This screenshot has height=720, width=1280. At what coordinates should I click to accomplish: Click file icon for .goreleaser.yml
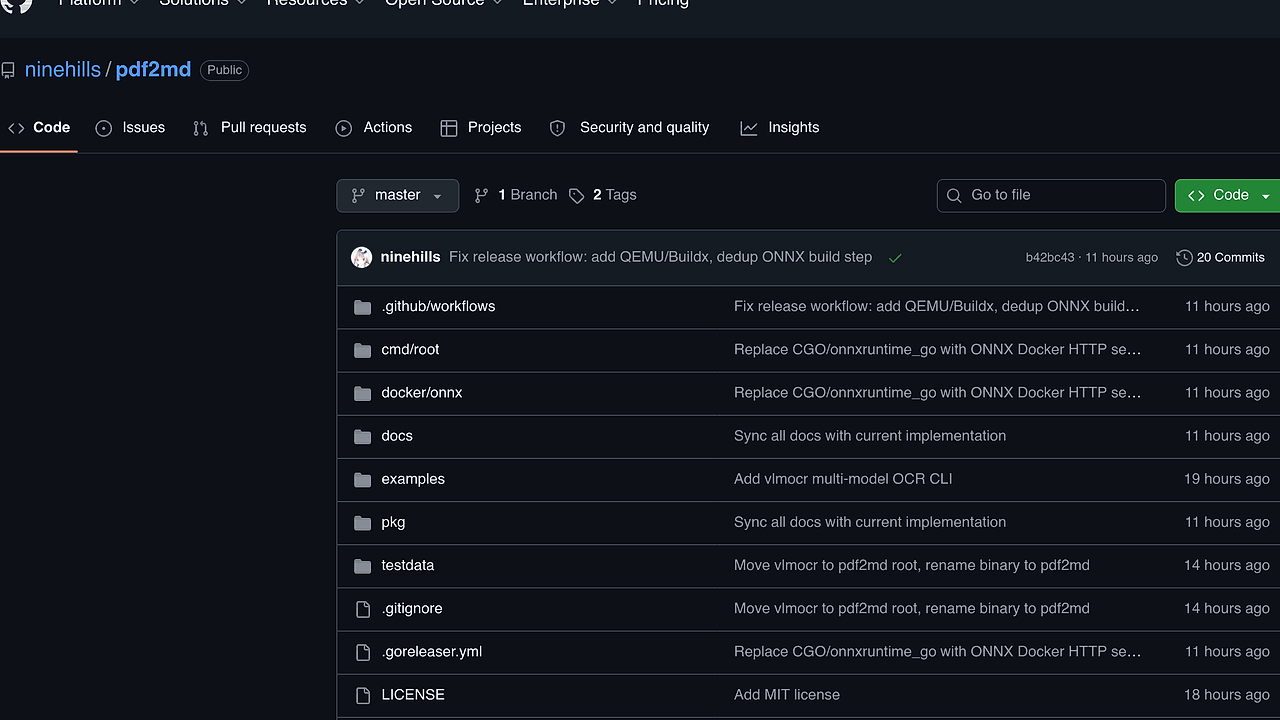[x=363, y=651]
